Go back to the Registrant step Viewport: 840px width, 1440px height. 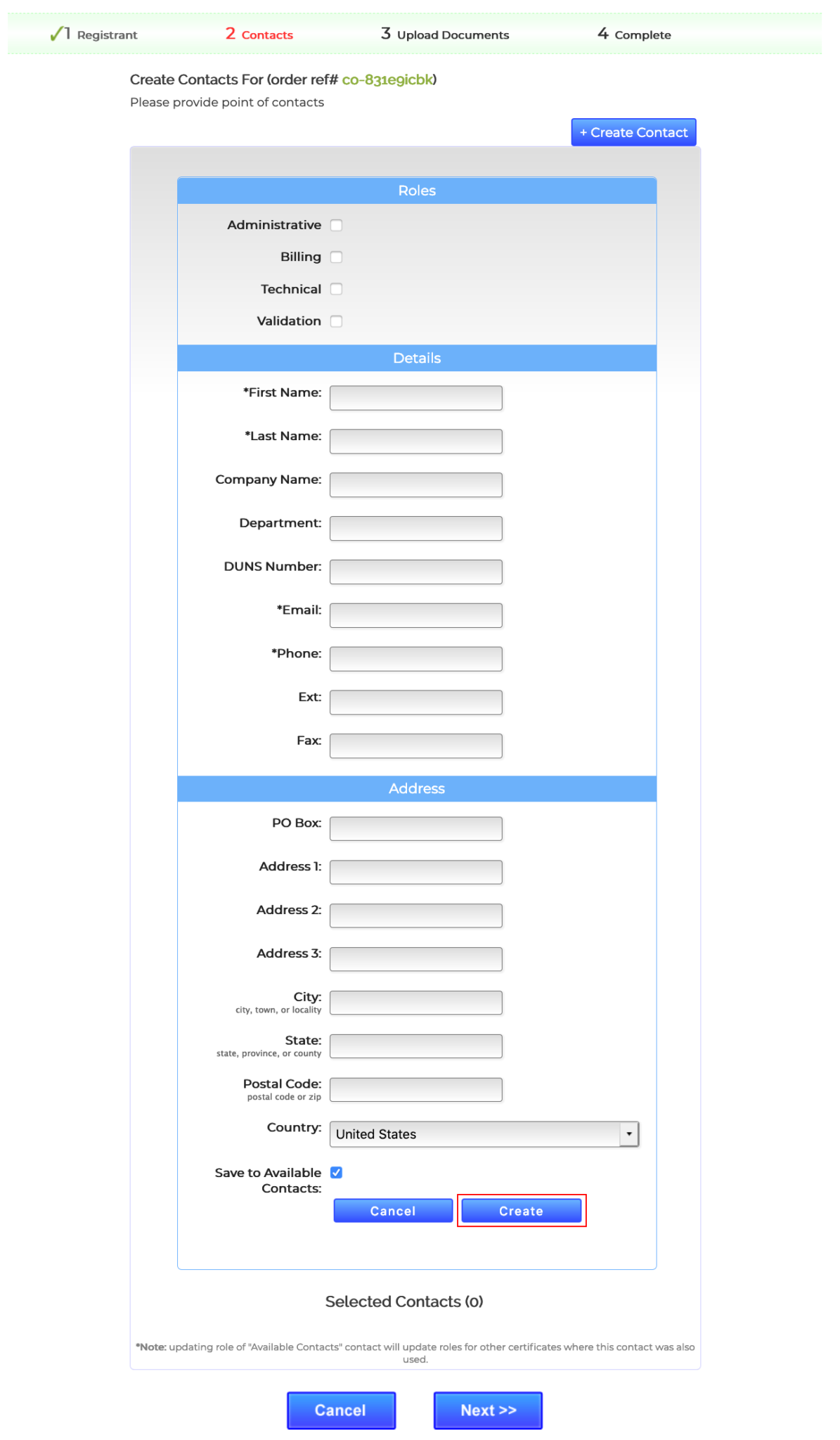point(106,34)
